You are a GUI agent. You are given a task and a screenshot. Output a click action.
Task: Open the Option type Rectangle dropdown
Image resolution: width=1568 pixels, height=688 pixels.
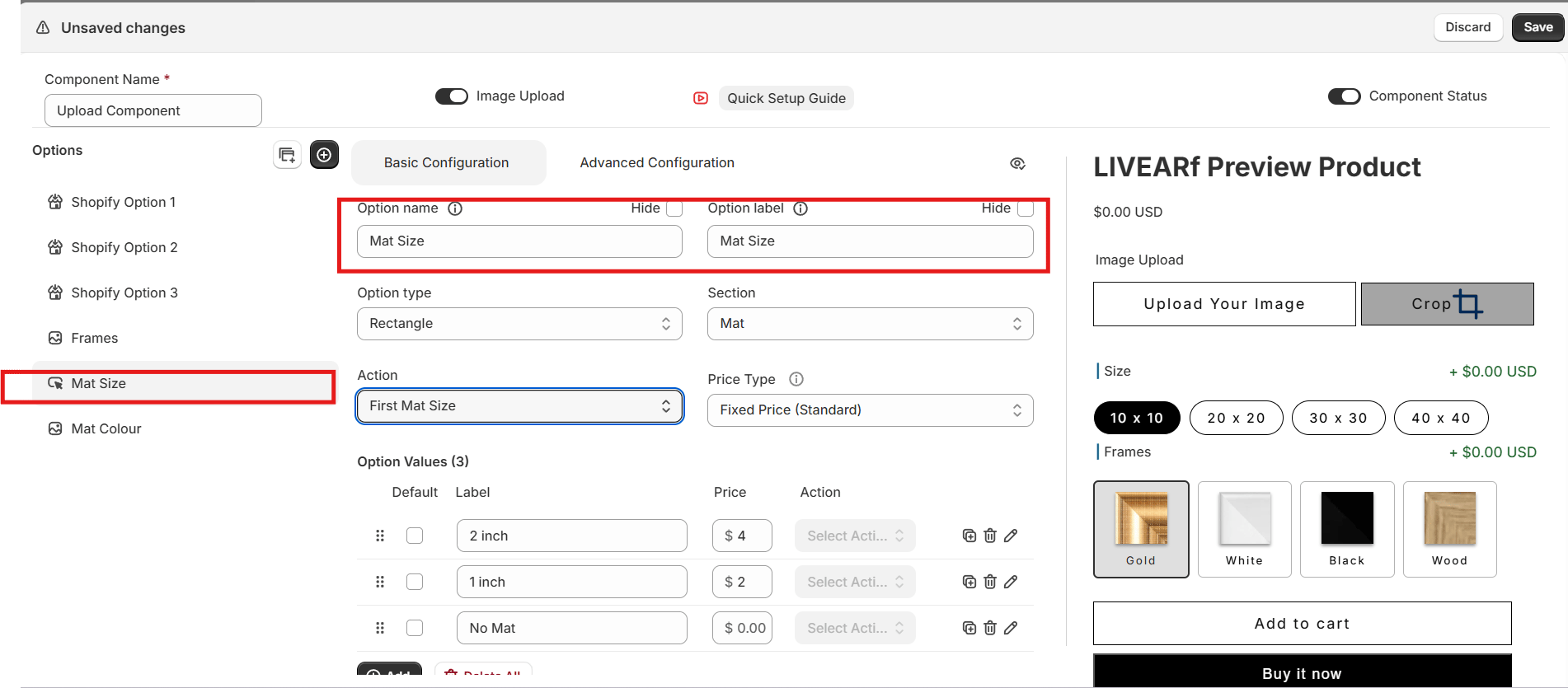(519, 324)
